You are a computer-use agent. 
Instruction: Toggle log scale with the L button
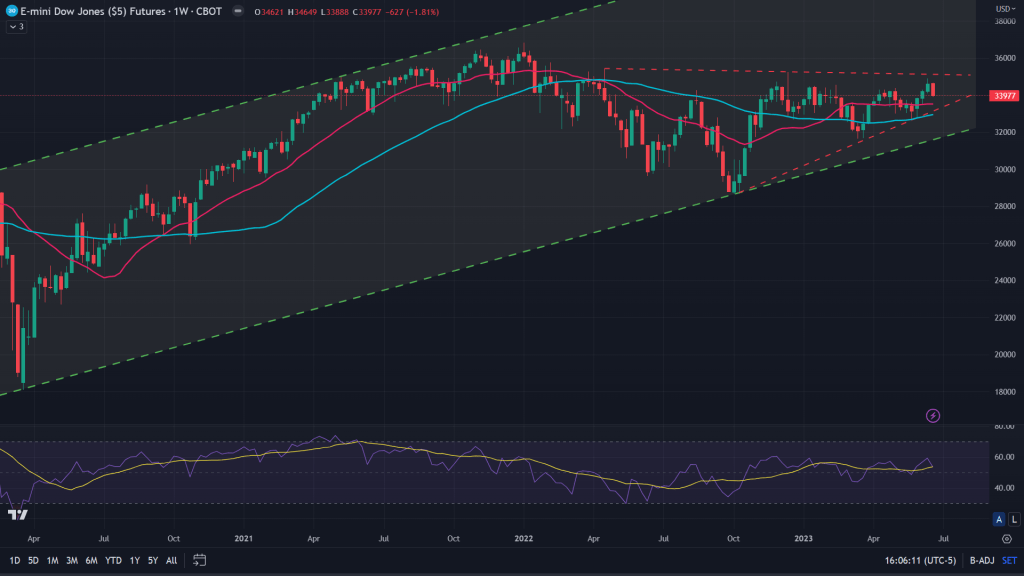(x=1012, y=518)
